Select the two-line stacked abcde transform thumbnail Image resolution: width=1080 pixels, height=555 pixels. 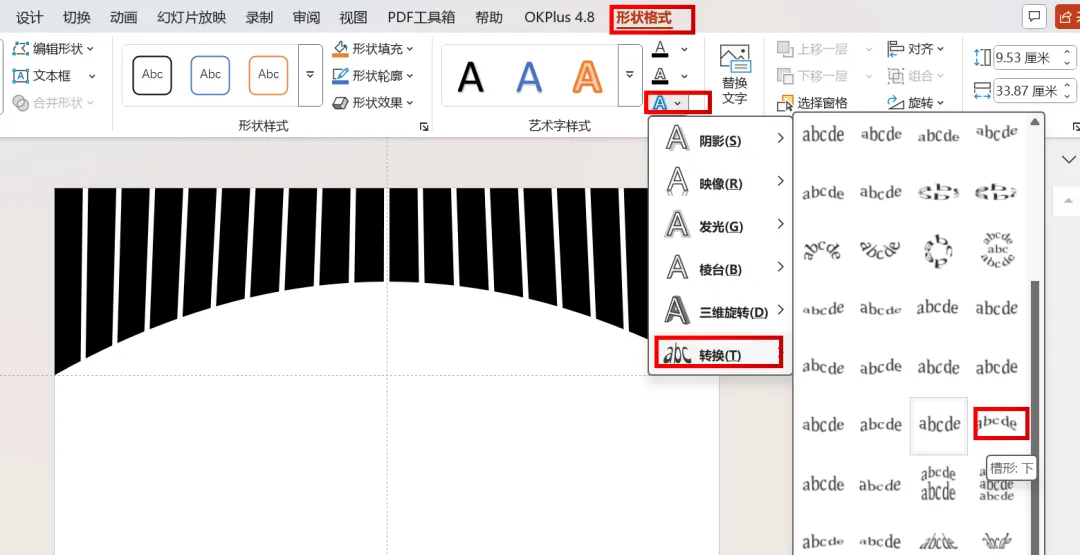939,483
